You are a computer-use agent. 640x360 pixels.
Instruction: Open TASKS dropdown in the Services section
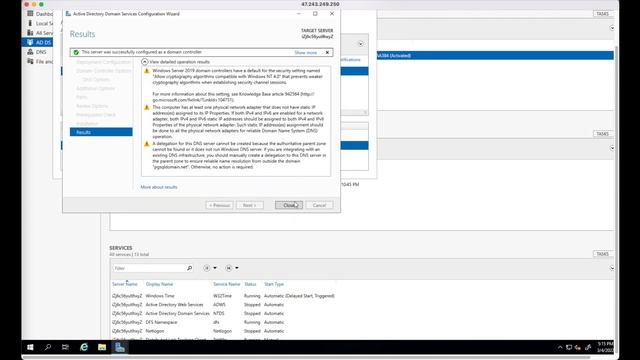(x=602, y=254)
